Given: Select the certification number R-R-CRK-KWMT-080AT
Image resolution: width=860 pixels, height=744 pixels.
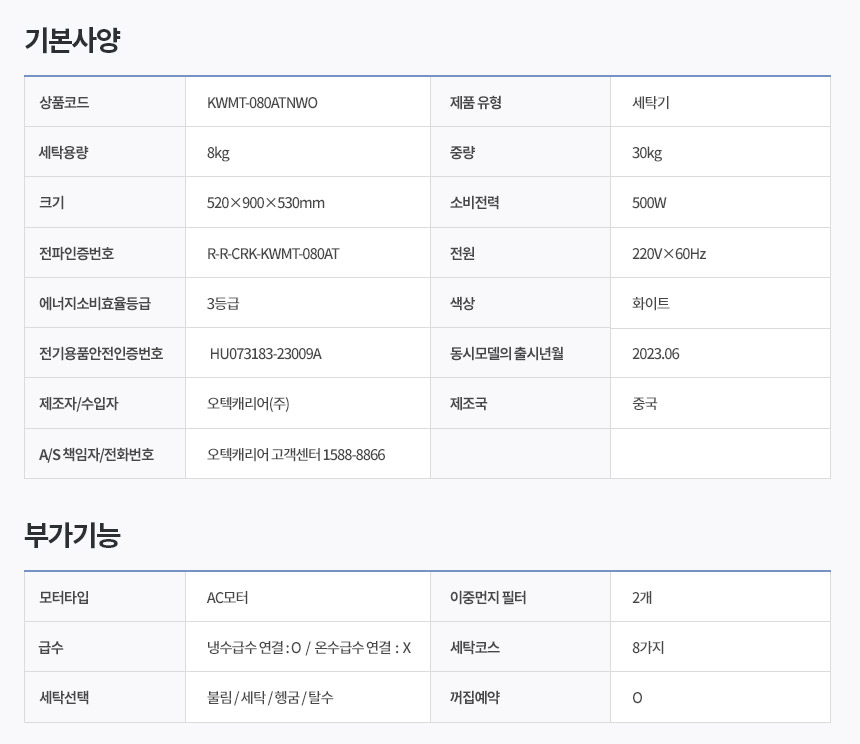Looking at the screenshot, I should (x=273, y=254).
